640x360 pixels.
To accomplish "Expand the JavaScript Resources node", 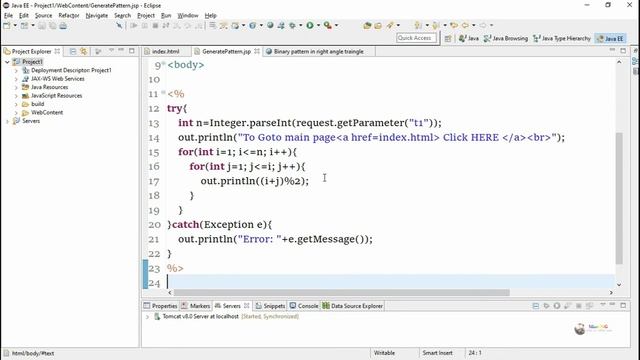I will [x=16, y=96].
